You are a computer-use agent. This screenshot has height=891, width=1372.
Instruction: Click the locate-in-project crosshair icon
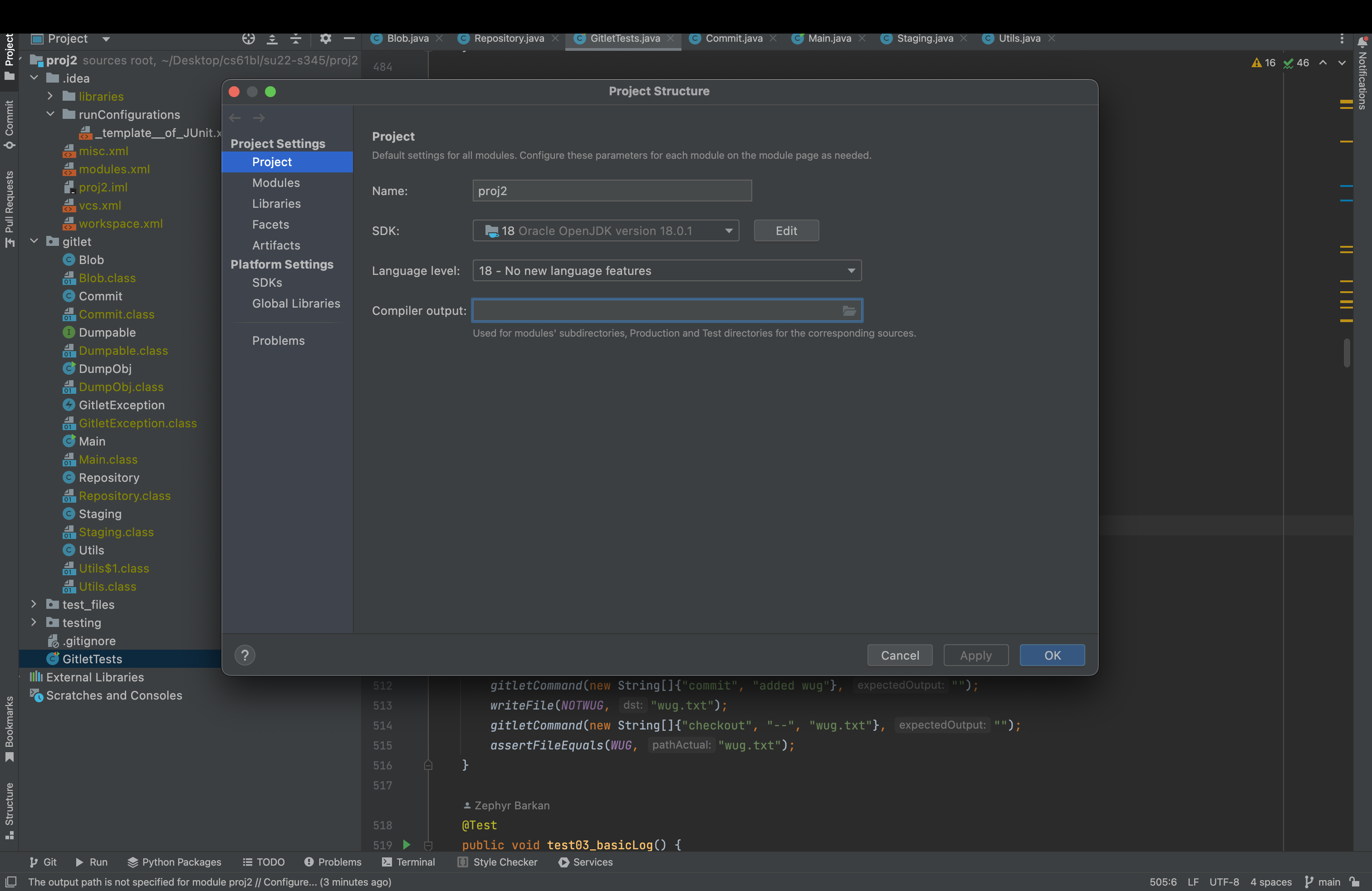tap(249, 39)
